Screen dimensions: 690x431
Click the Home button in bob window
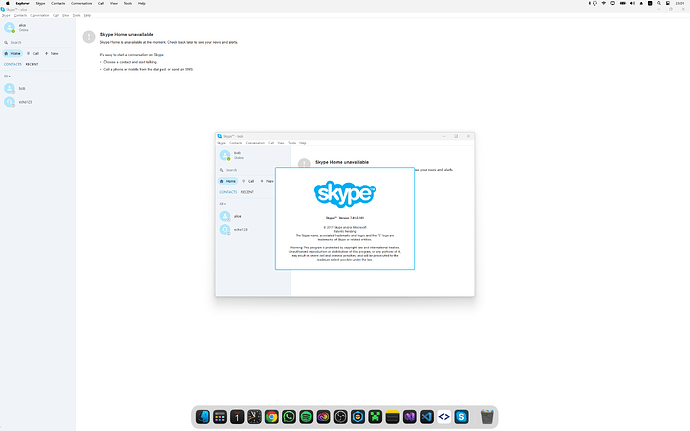pos(228,181)
